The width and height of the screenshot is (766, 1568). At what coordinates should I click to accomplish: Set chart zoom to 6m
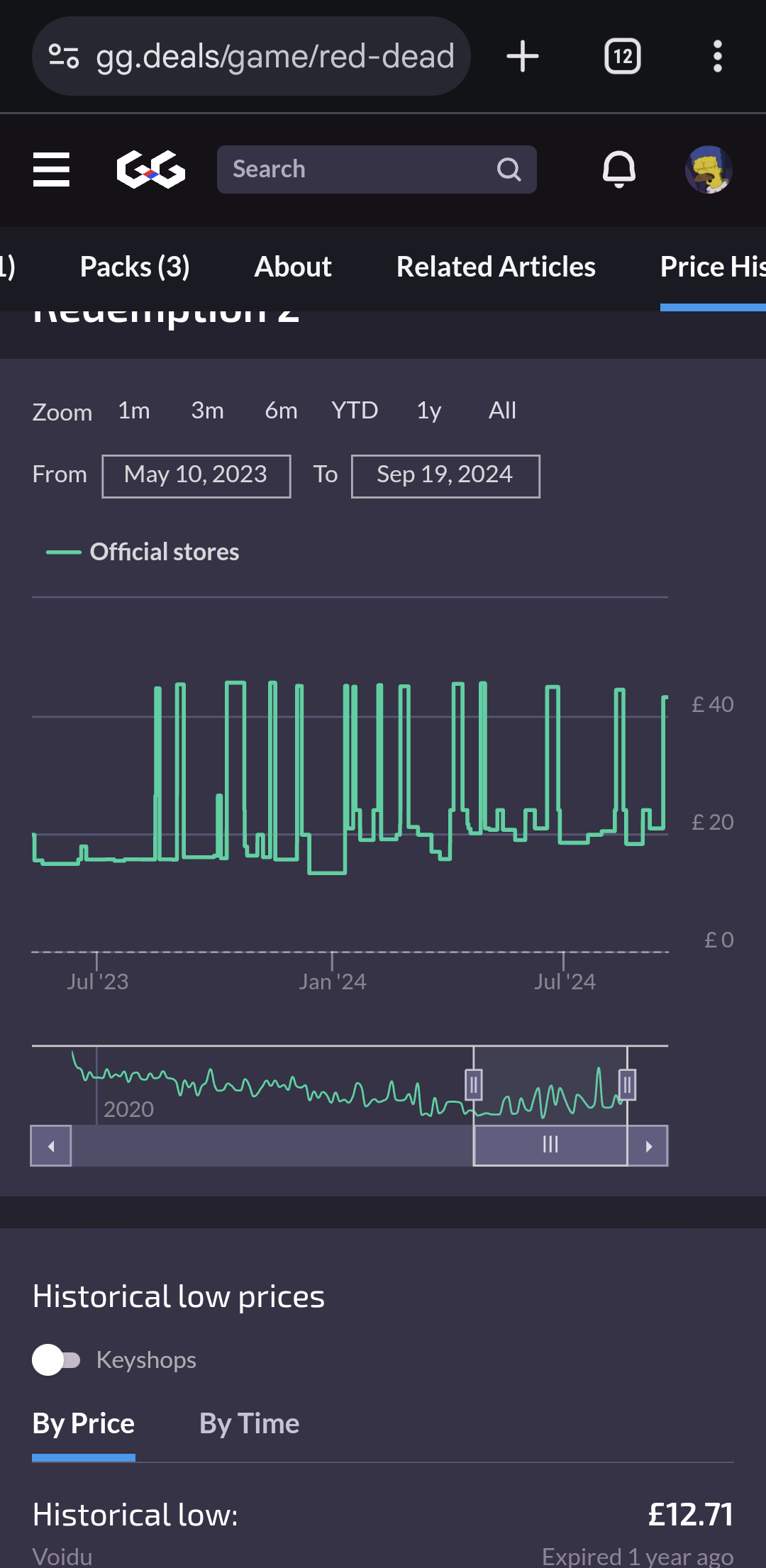(x=281, y=411)
